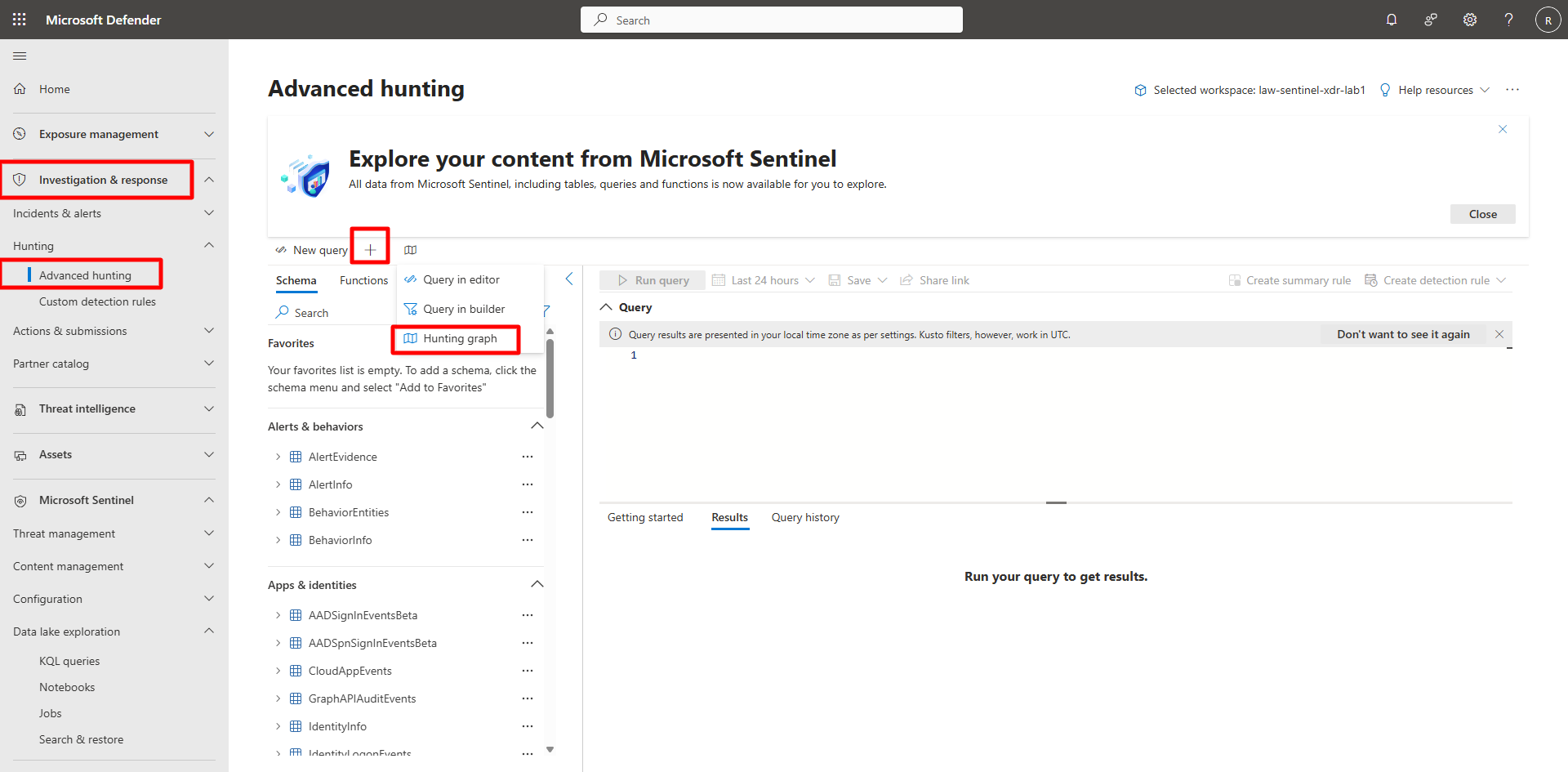Open the Last 24 hours time range dropdown
1568x772 pixels.
pos(764,280)
